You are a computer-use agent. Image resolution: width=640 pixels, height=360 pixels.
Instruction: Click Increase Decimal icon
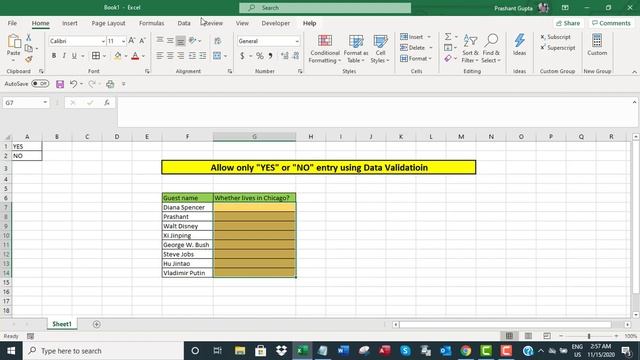pyautogui.click(x=284, y=56)
